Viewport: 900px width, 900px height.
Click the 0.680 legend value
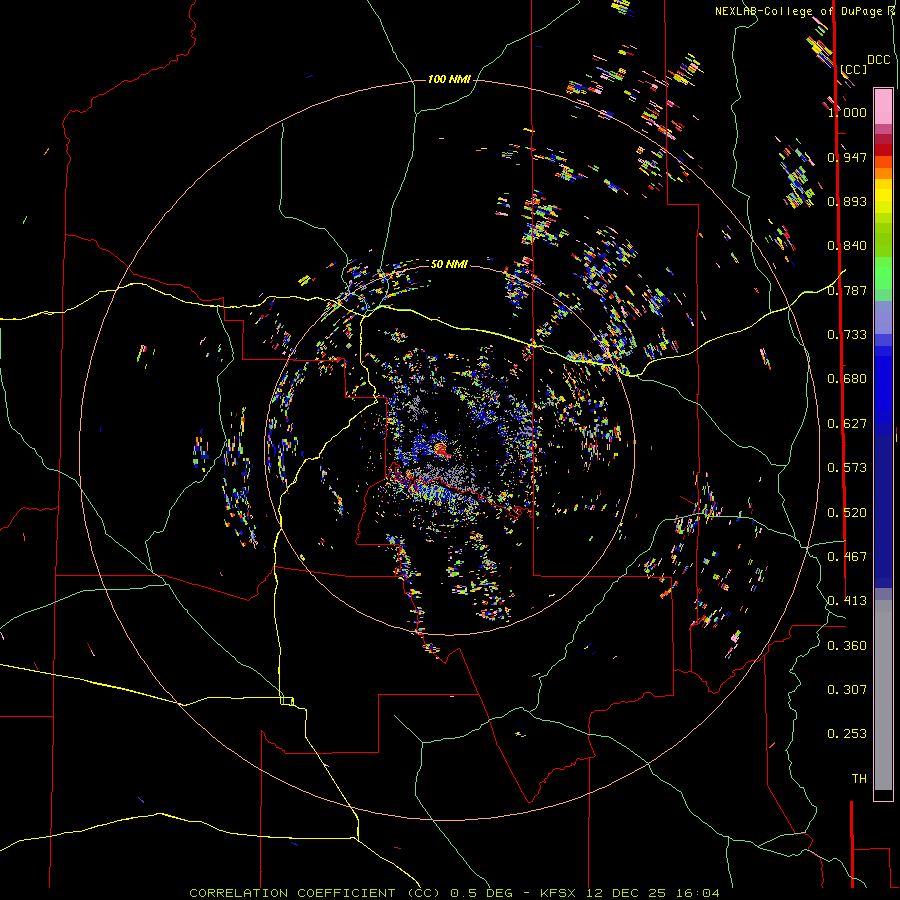[847, 379]
